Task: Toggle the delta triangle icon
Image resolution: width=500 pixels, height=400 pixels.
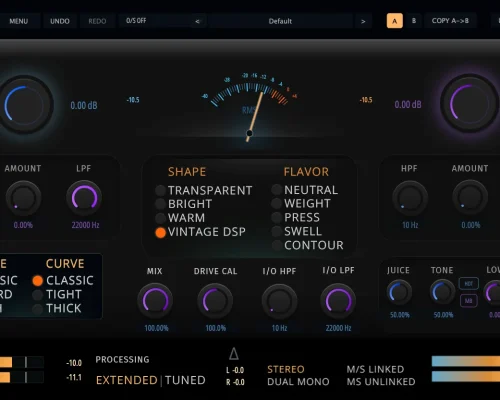Action: tap(234, 354)
